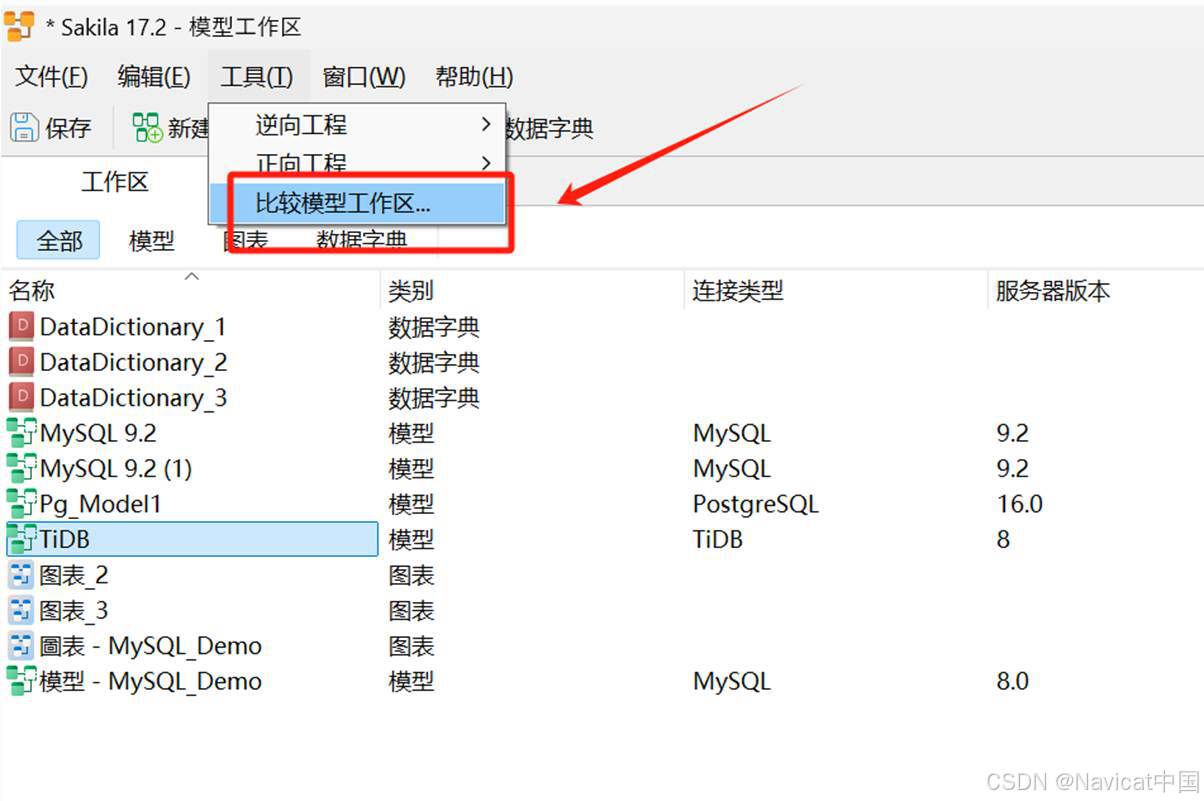This screenshot has width=1204, height=801.
Task: Click the MySQL 9.2 model icon
Action: [21, 433]
